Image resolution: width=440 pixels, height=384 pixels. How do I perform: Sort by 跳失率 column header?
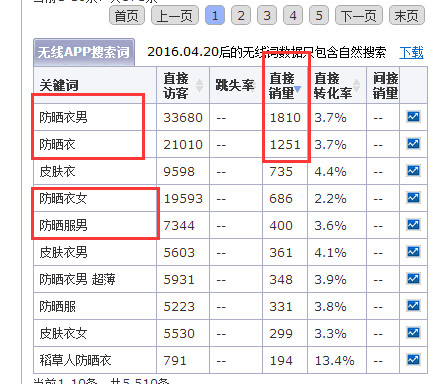coord(235,85)
